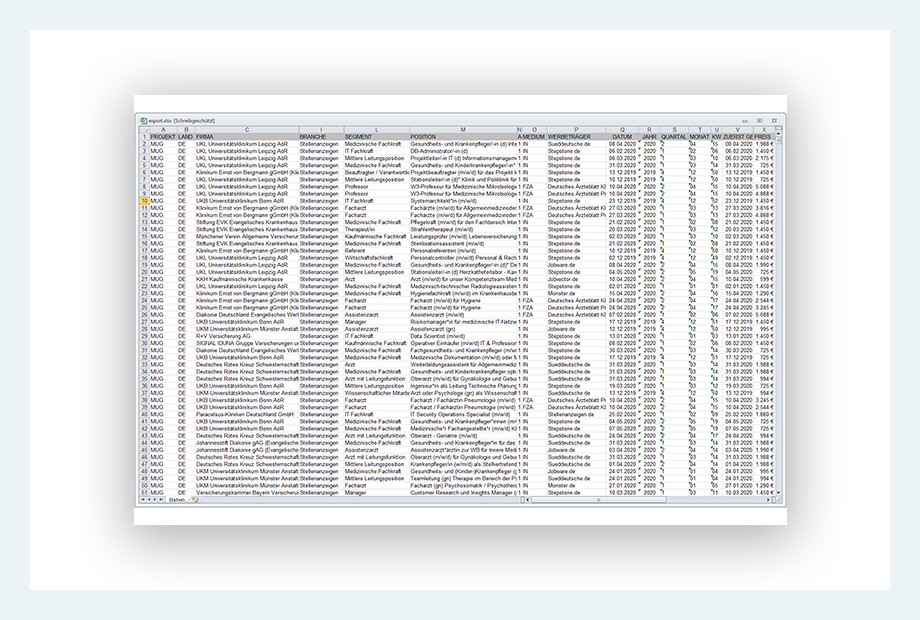Click the 'Wirtschaftsfachkraft' segment cell
This screenshot has width=920, height=620.
click(x=377, y=258)
